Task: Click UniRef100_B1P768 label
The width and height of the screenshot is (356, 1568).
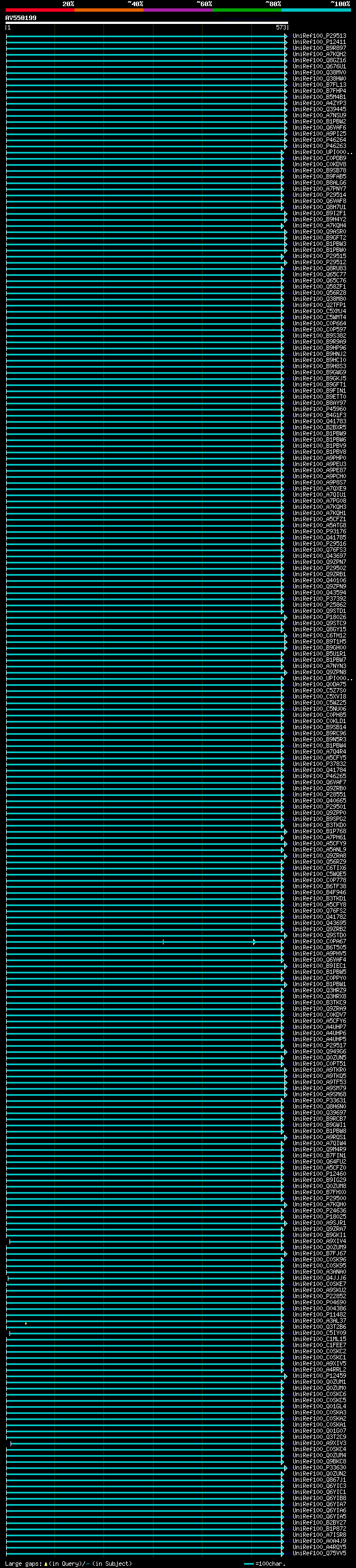Action: pyautogui.click(x=319, y=832)
